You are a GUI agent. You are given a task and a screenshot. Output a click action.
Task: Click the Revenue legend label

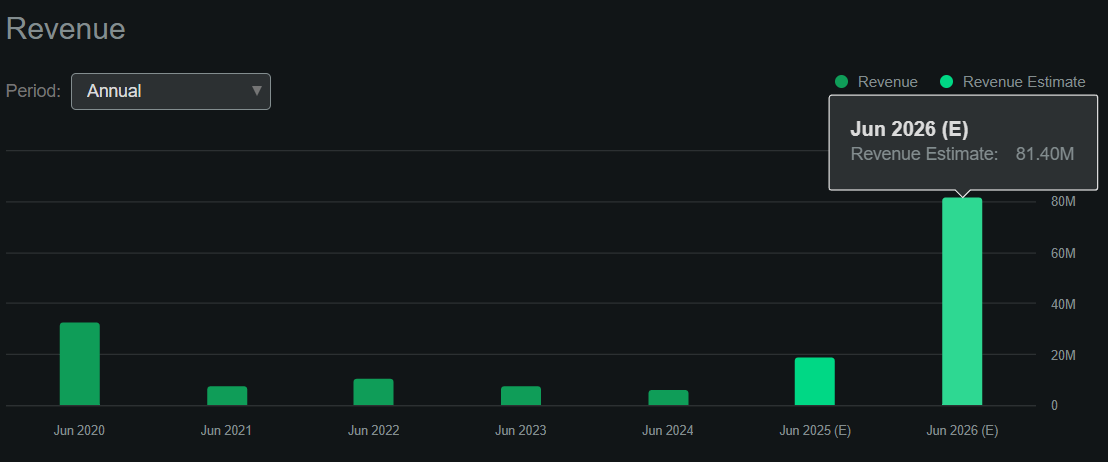(888, 82)
